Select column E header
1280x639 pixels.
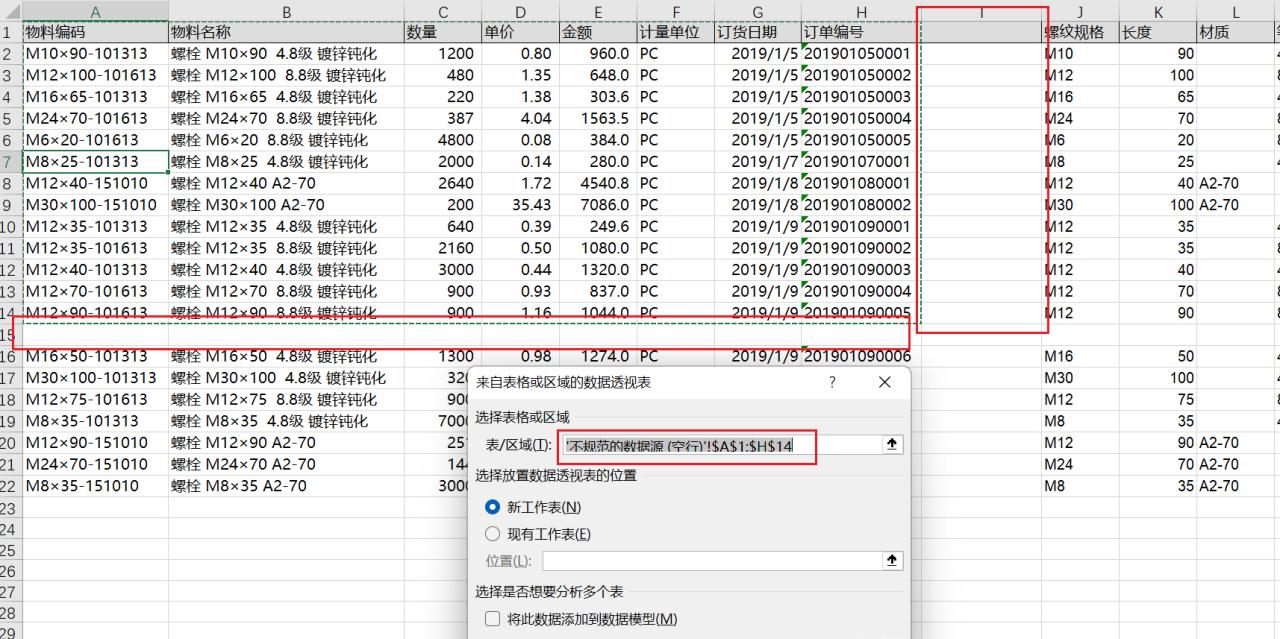tap(598, 11)
